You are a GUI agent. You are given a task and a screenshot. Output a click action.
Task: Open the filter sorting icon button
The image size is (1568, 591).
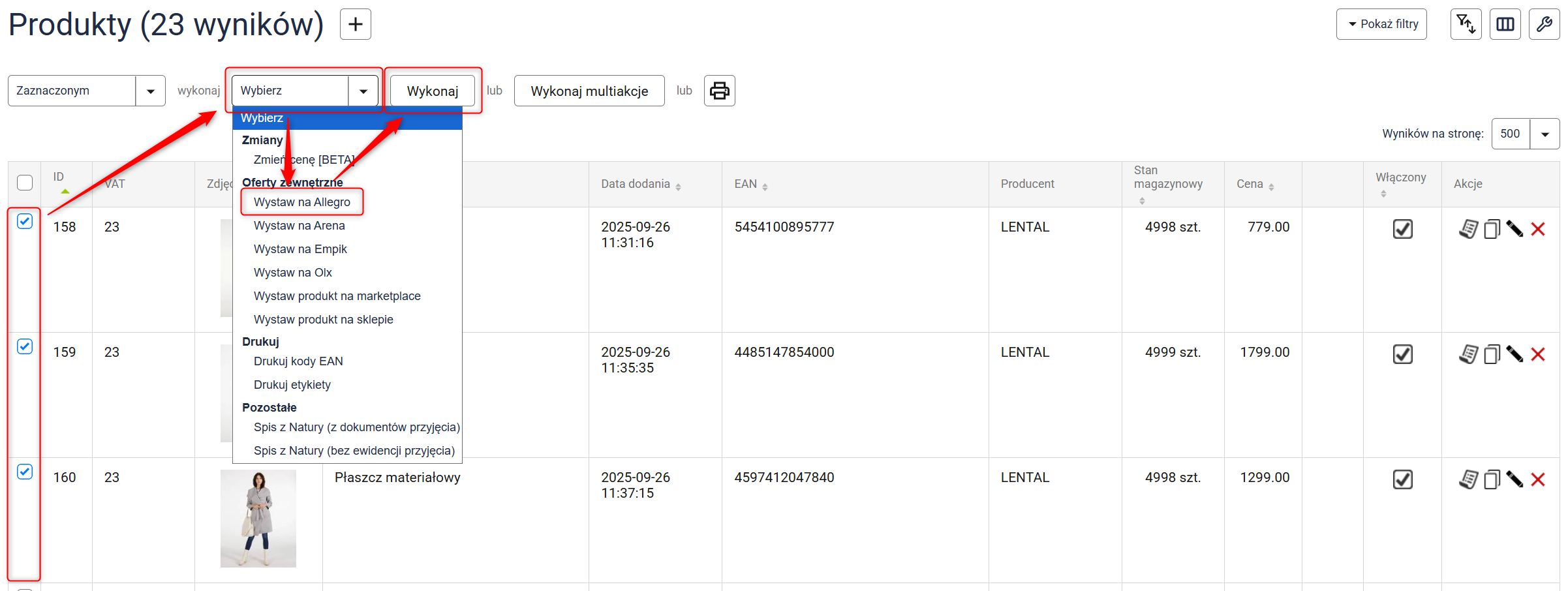coord(1466,25)
